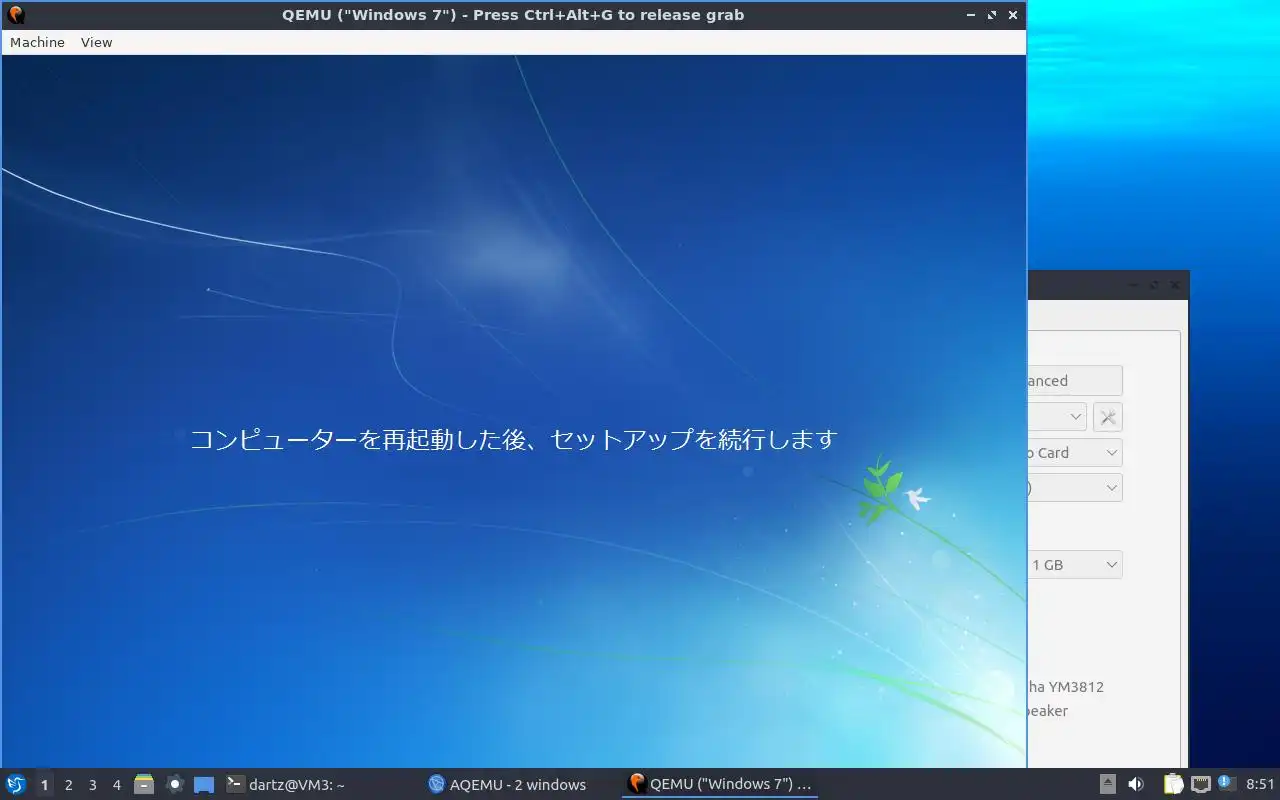Image resolution: width=1280 pixels, height=800 pixels.
Task: Open the update notifier tray icon
Action: pos(1226,784)
